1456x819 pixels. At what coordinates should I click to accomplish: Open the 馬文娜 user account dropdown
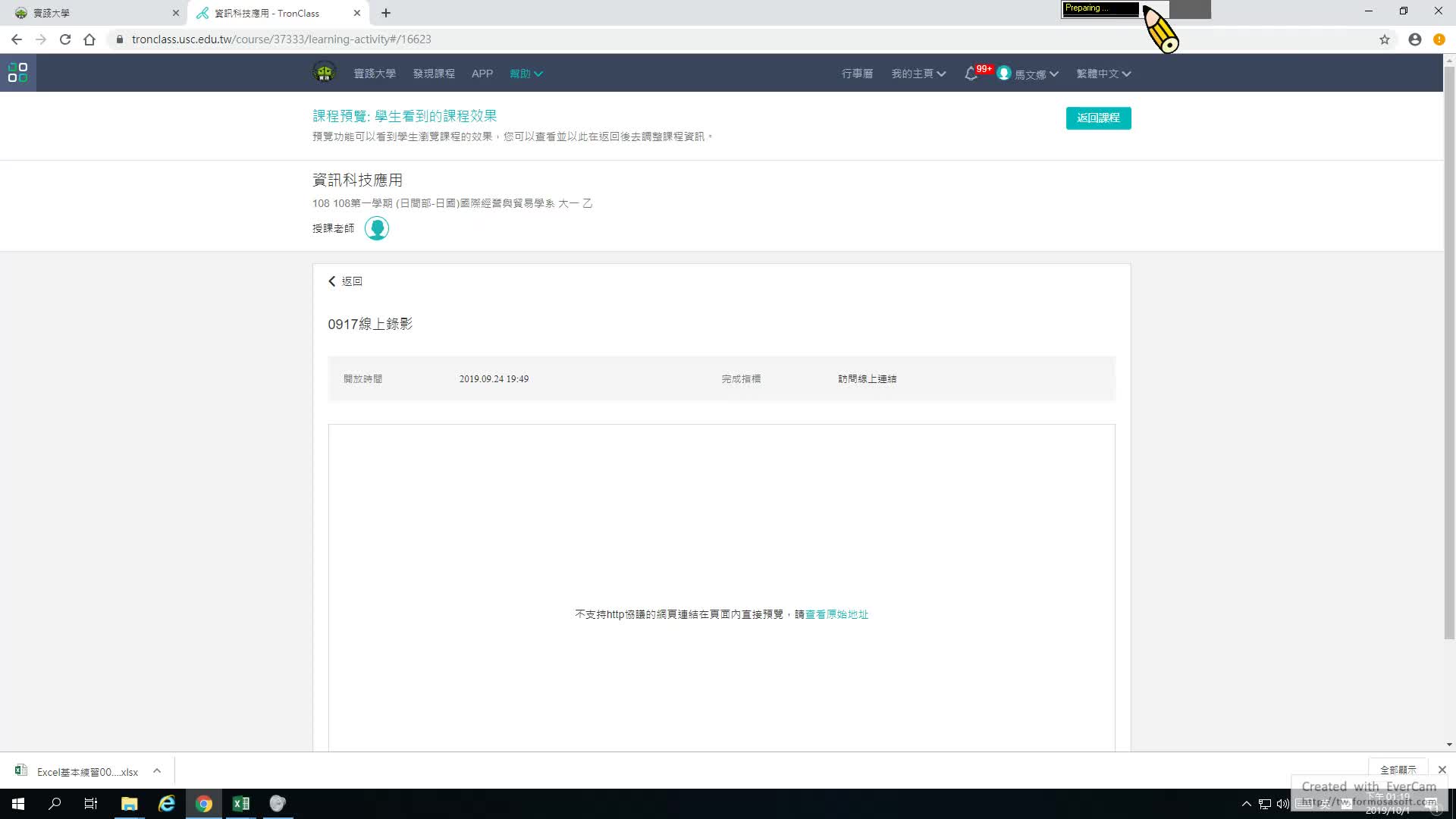tap(1037, 74)
